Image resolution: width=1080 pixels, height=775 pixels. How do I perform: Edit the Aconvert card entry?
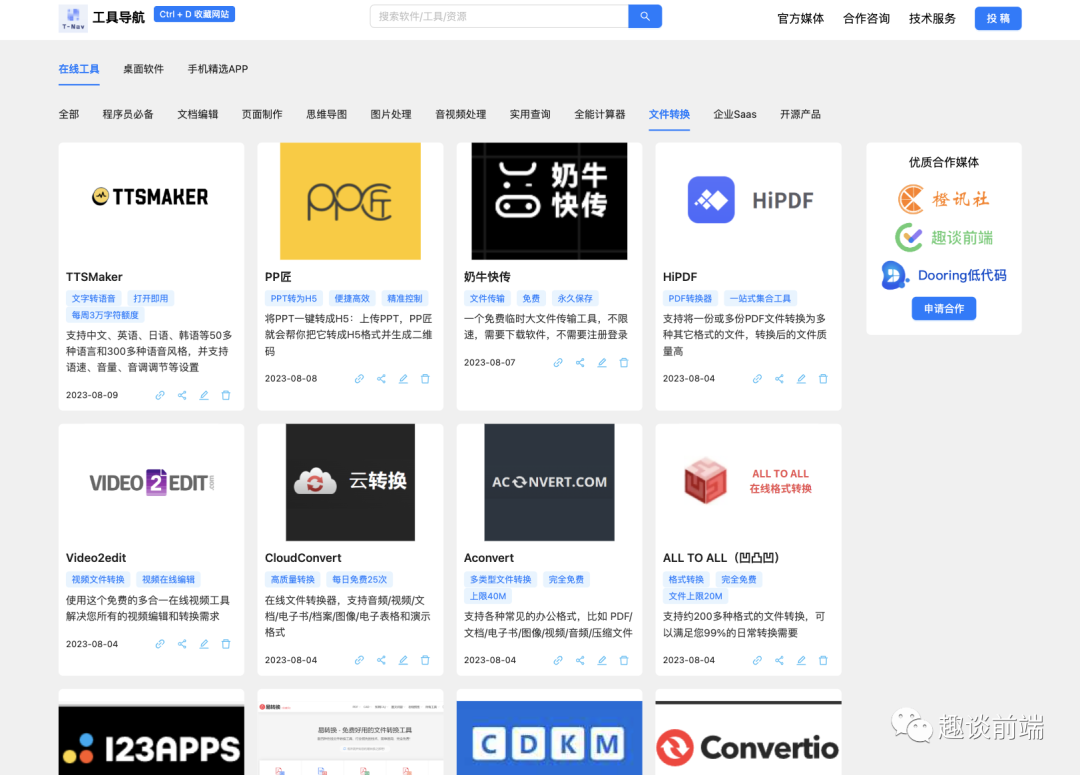coord(602,660)
